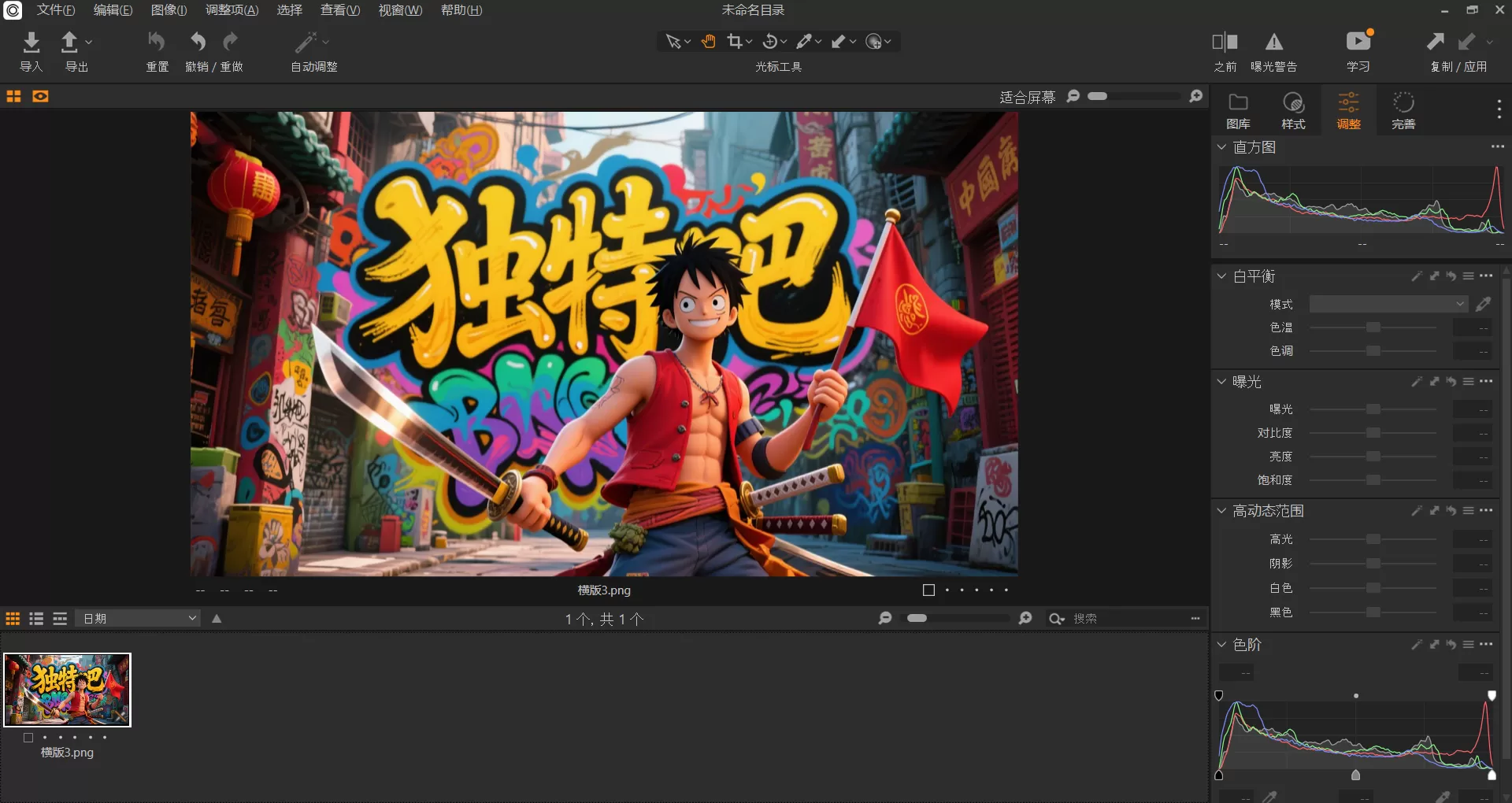Viewport: 1512px width, 803px height.
Task: Toggle the checkbox below the main image
Action: tap(928, 590)
